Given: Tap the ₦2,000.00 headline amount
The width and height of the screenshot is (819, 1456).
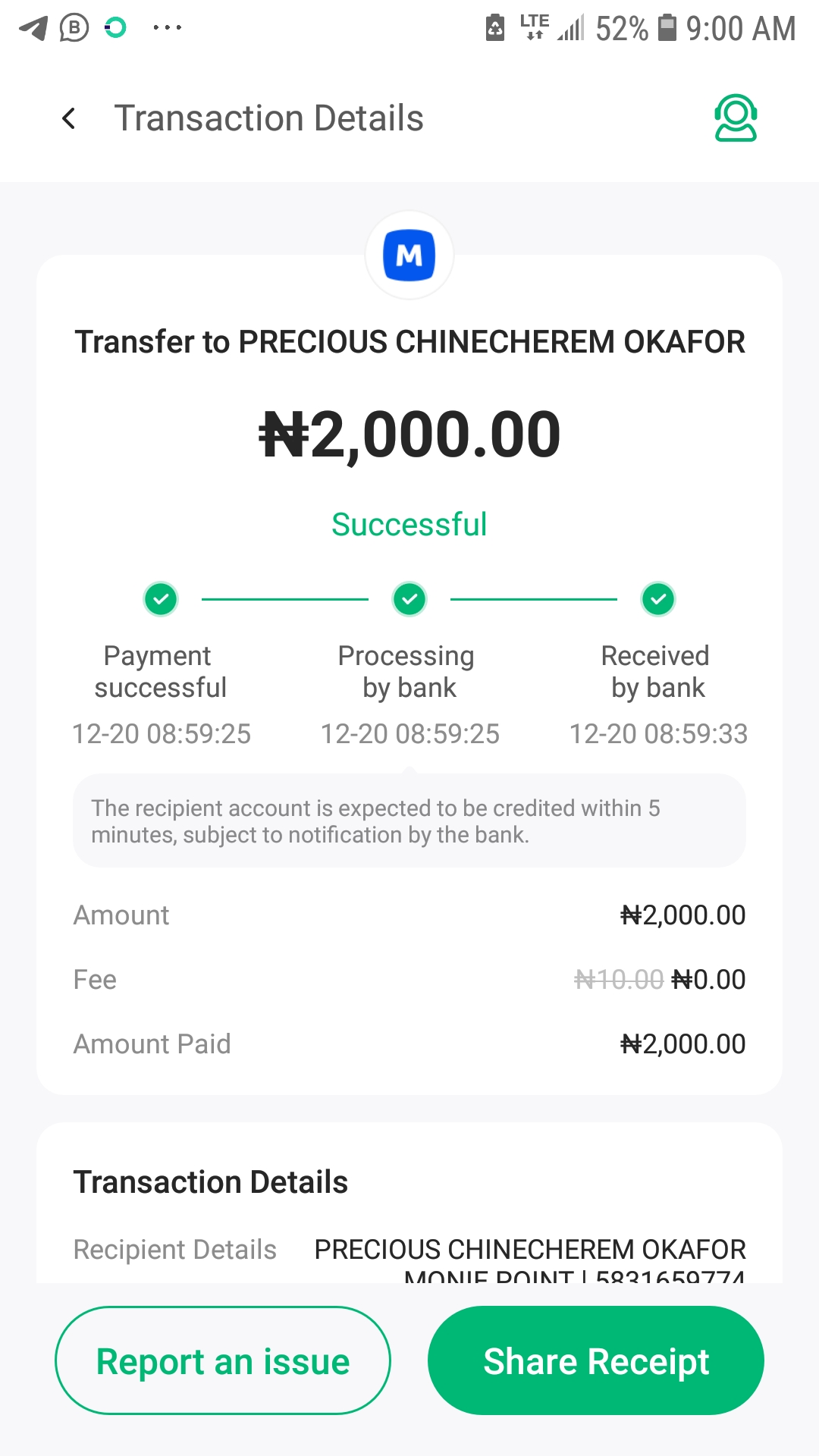Looking at the screenshot, I should 409,435.
